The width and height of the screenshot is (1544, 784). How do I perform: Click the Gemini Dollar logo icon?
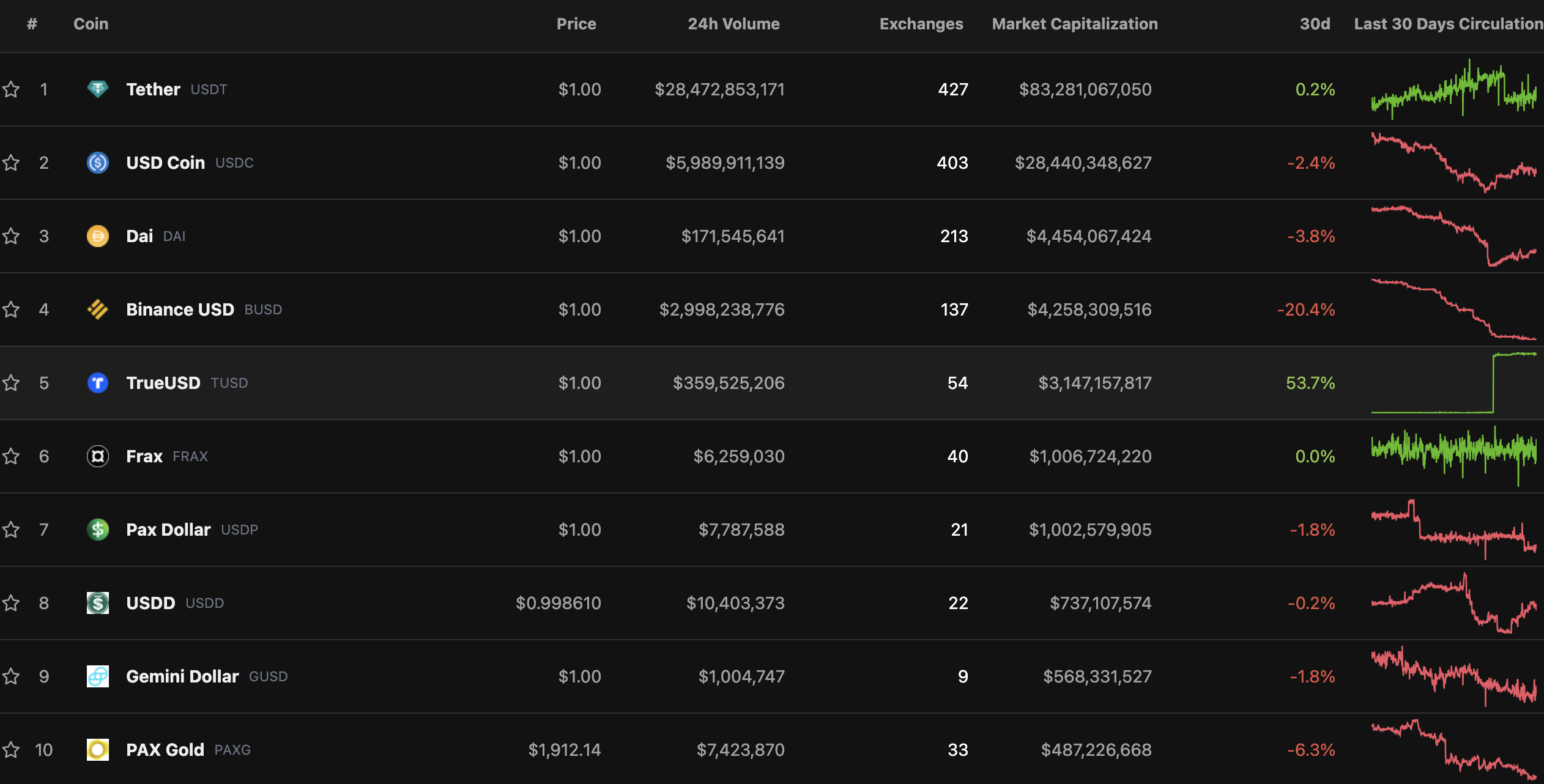98,676
